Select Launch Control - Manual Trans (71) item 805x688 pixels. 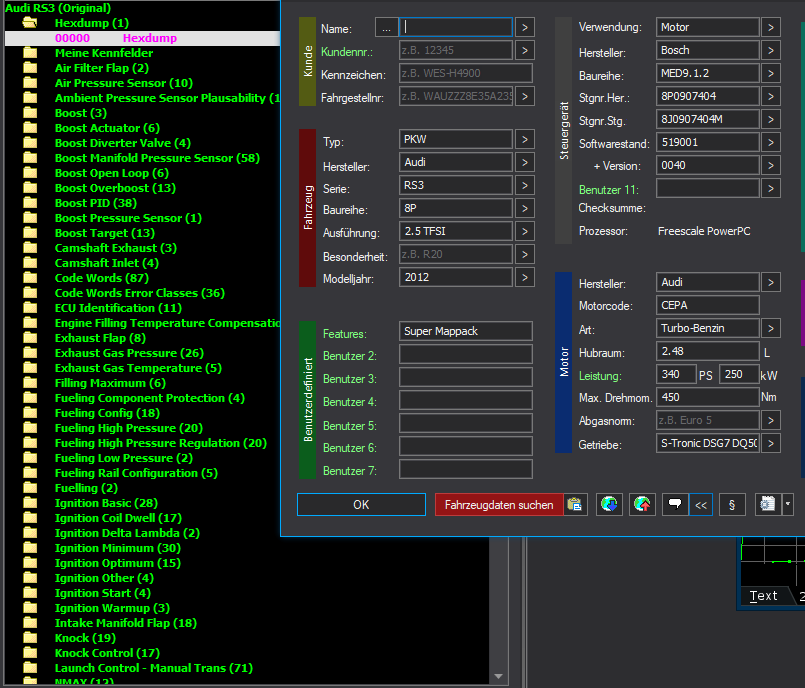coord(154,667)
